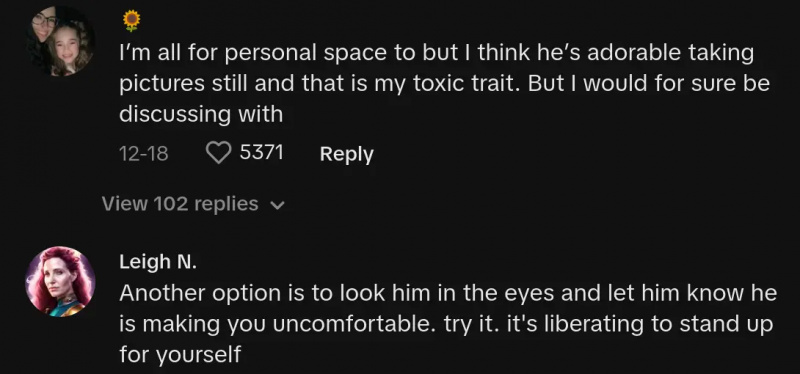Like the comment with the heart icon
The height and width of the screenshot is (374, 800).
coord(218,153)
